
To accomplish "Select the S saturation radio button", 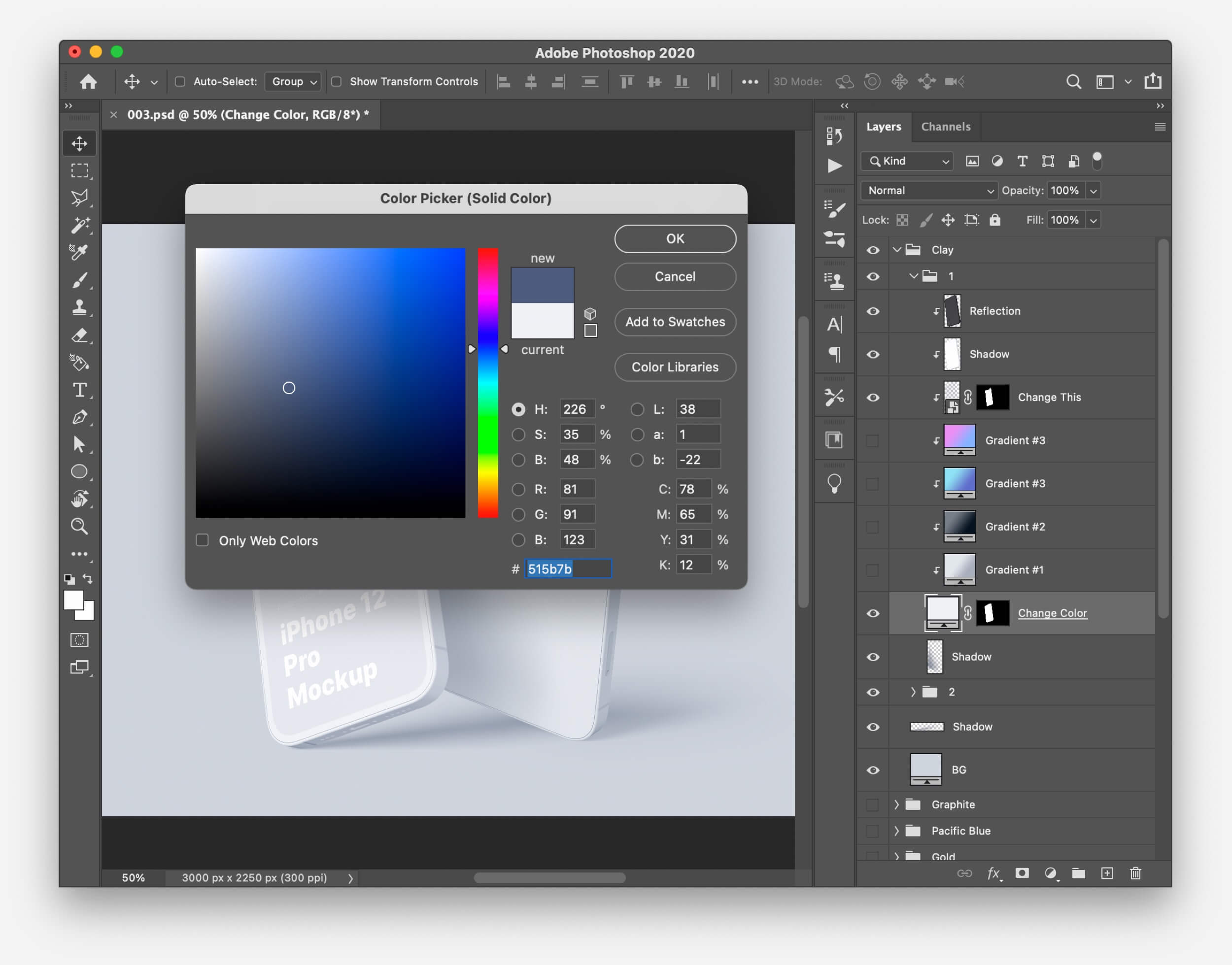I will (518, 434).
